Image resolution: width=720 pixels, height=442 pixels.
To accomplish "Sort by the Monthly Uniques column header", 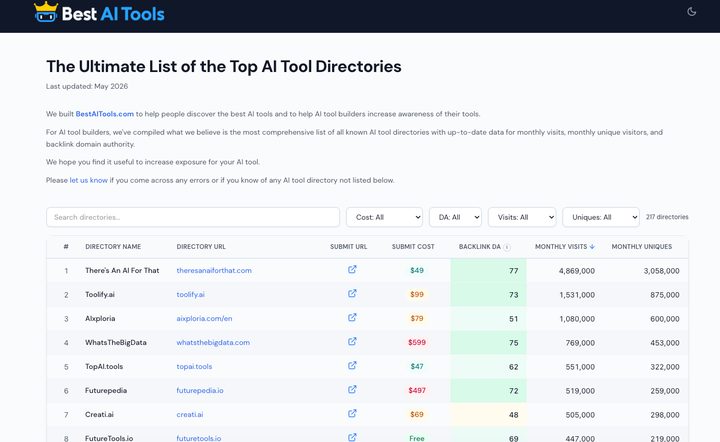I will pos(641,246).
